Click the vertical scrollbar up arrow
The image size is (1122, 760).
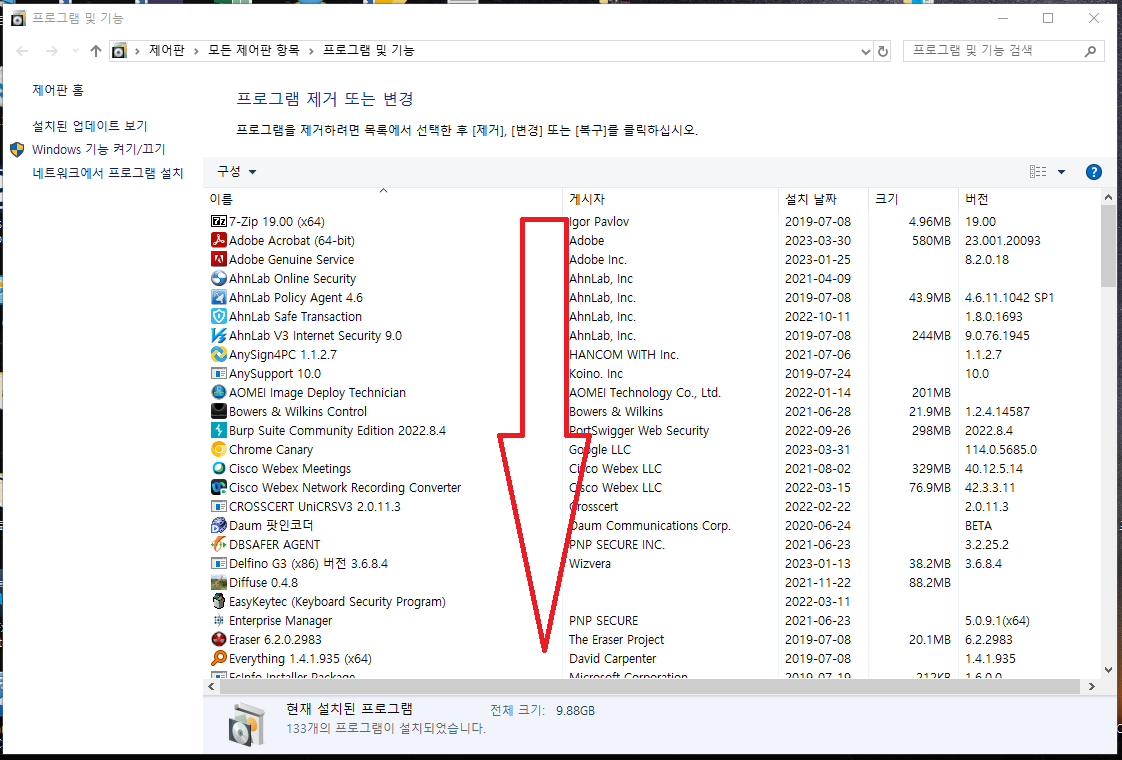click(1108, 197)
